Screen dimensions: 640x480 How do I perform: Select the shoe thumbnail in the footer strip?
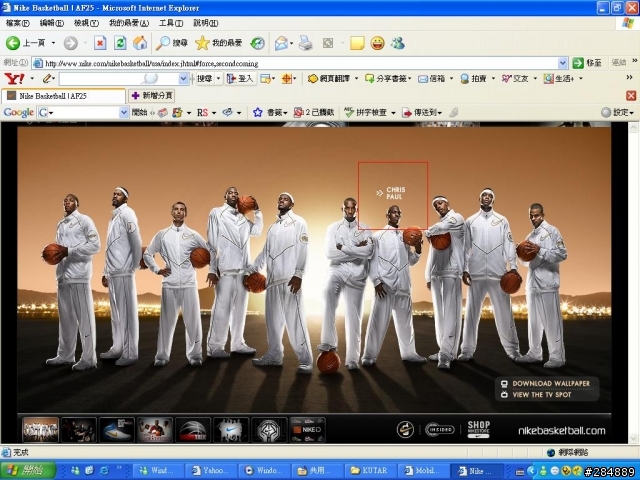point(116,430)
